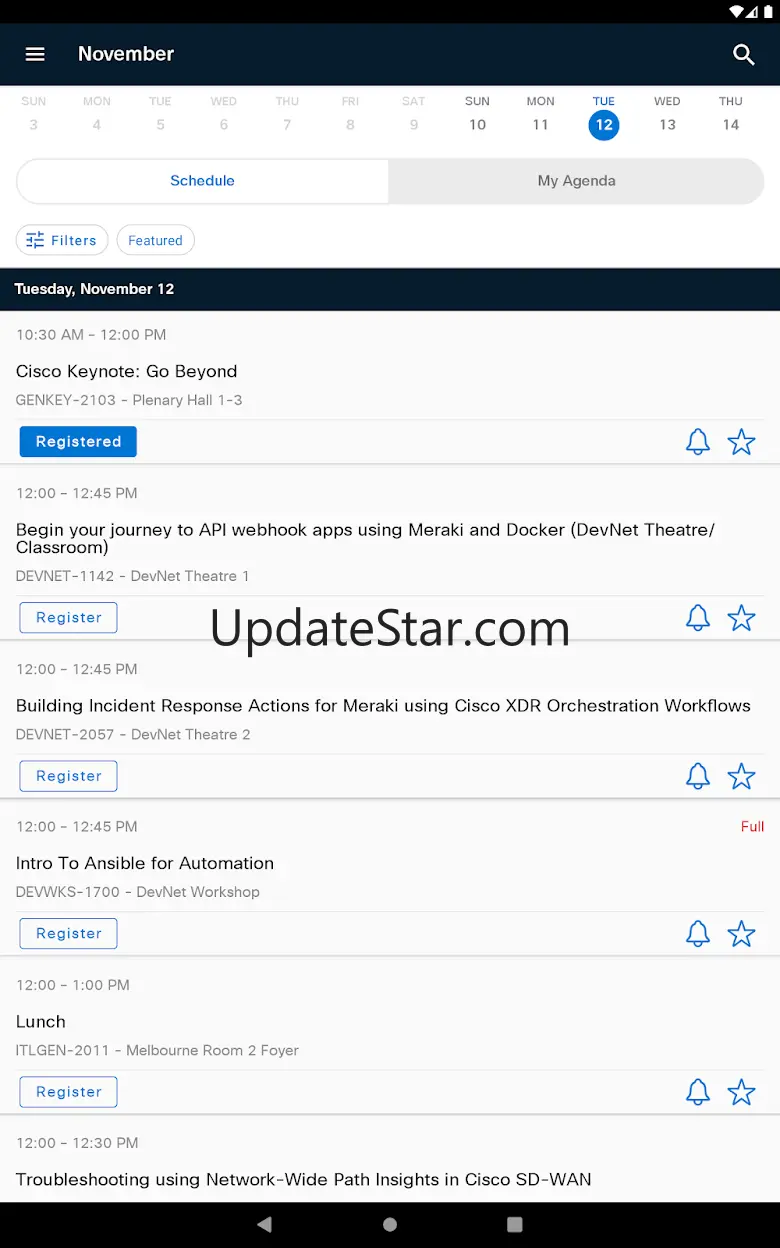Select Saturday 9 in date strip

point(413,114)
